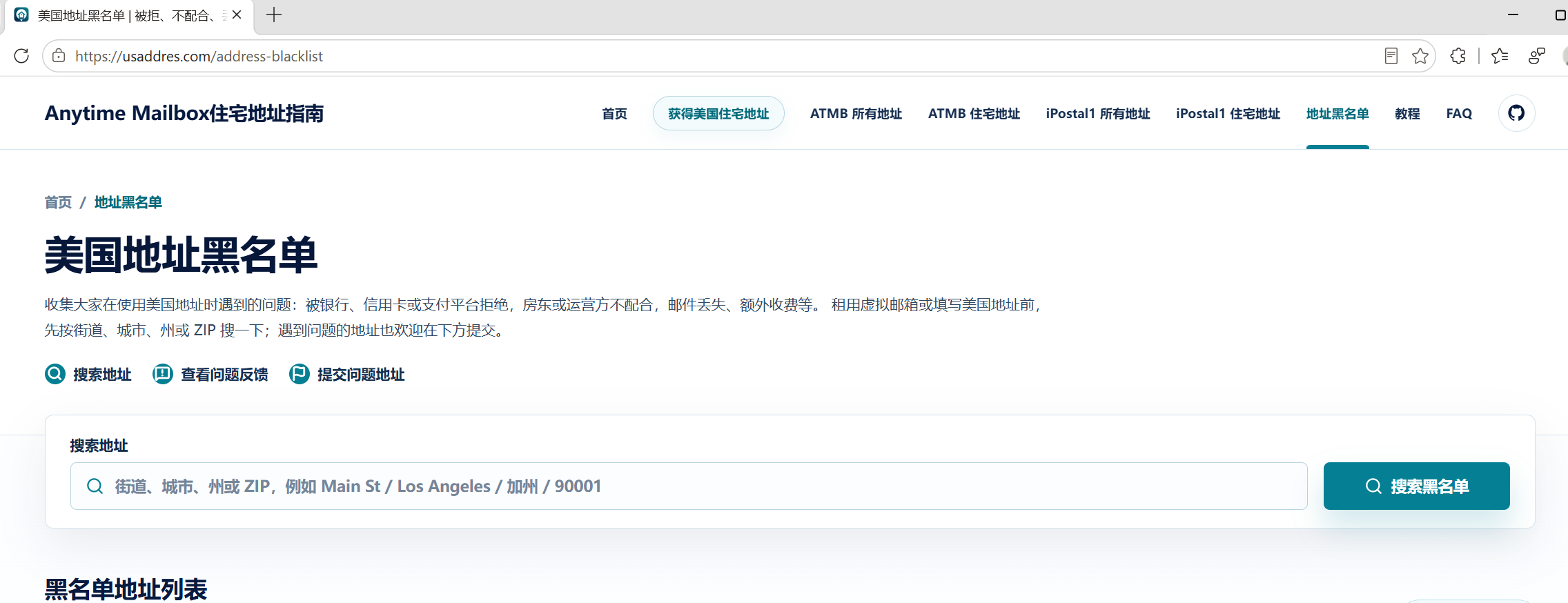The width and height of the screenshot is (1568, 603).
Task: Close the 美国地址黑名单 browser tab
Action: 237,14
